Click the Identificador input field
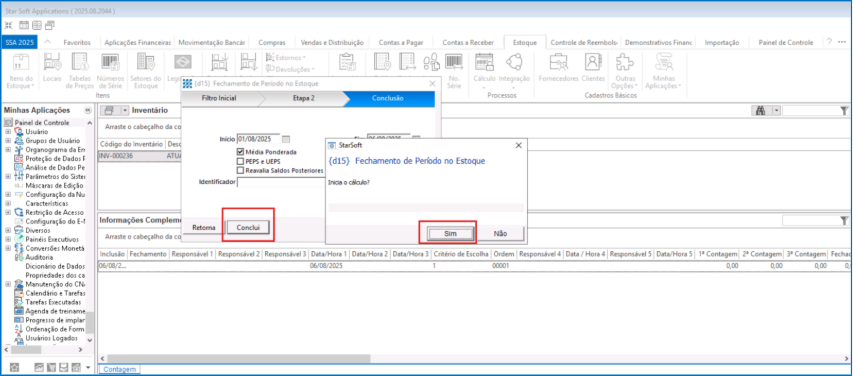Viewport: 853px width, 376px height. click(x=280, y=182)
